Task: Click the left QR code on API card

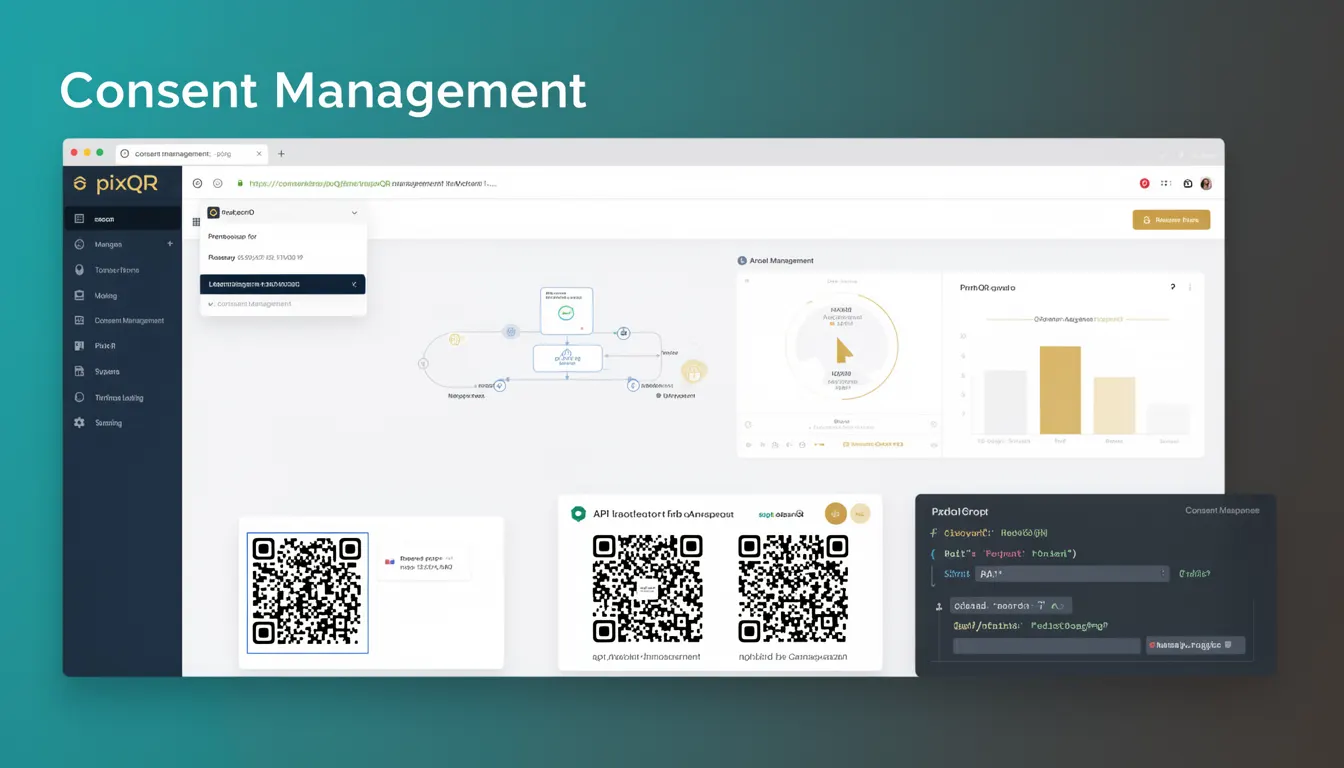Action: 647,588
